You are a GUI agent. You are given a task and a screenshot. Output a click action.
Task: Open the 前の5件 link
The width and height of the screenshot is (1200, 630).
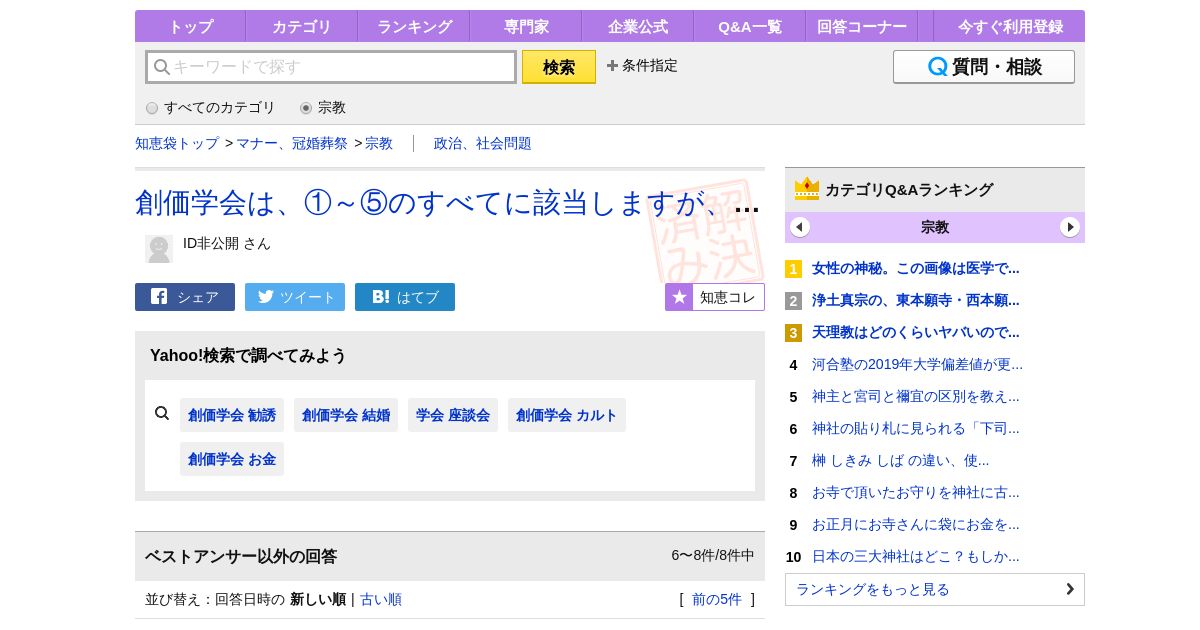pos(716,599)
